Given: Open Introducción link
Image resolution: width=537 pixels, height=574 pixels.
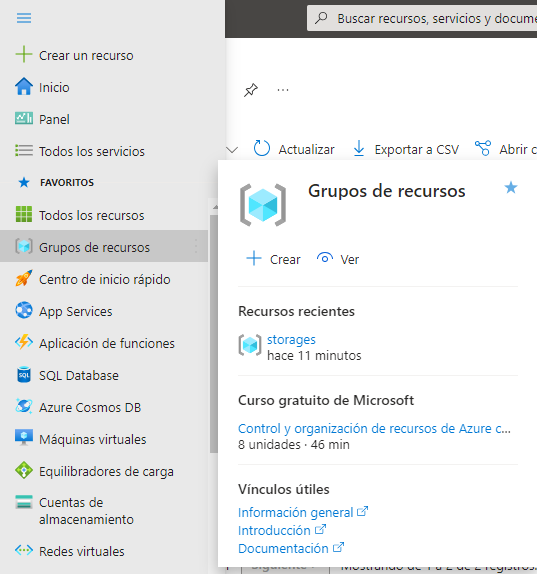Looking at the screenshot, I should pos(274,530).
